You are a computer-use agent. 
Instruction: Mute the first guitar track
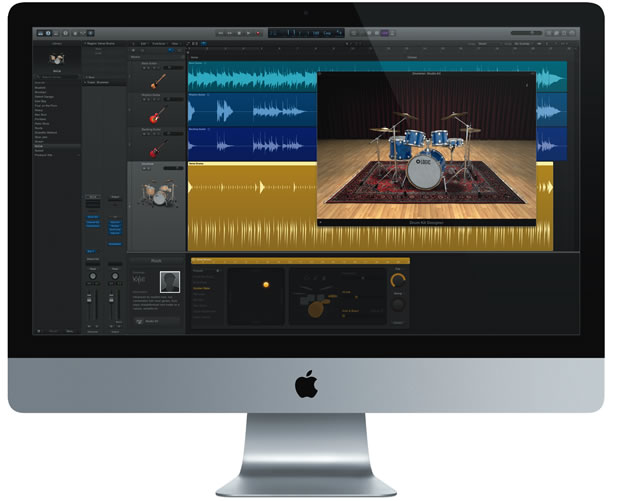[x=144, y=68]
